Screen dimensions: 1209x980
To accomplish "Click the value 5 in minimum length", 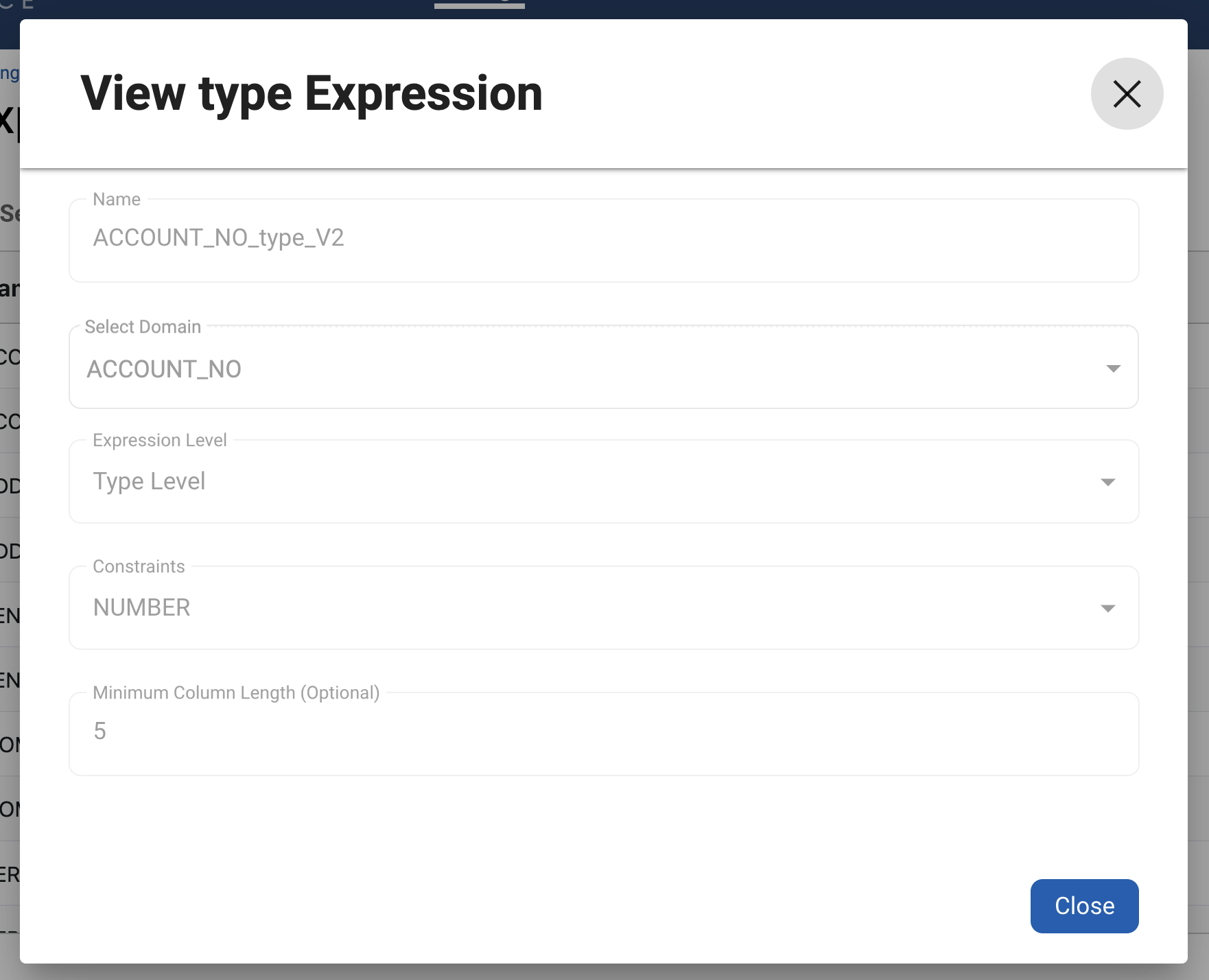I will pyautogui.click(x=100, y=731).
